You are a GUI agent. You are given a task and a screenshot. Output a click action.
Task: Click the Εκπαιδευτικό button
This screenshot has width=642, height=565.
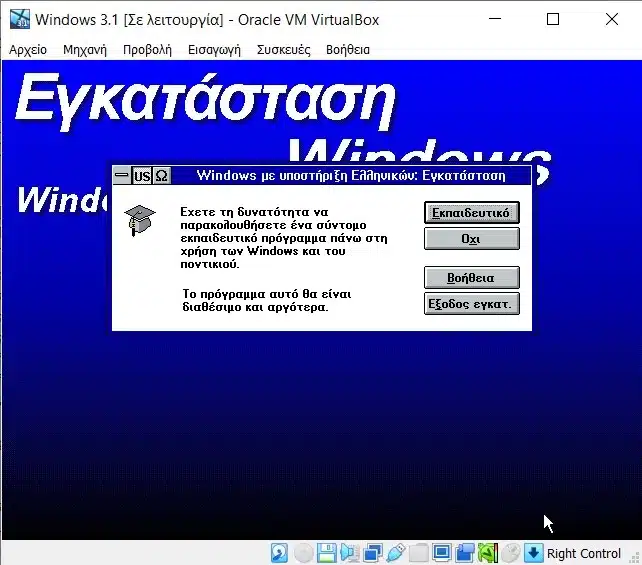(x=472, y=212)
